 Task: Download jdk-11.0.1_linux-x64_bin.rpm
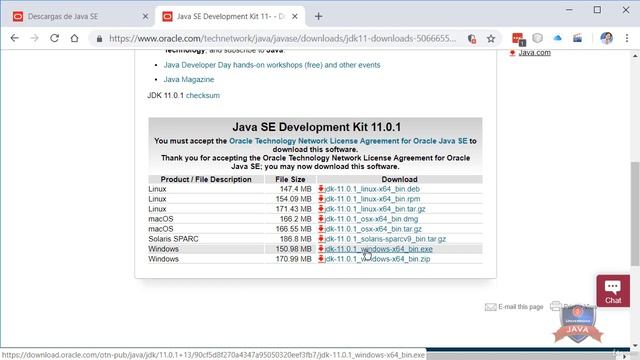[x=372, y=199]
